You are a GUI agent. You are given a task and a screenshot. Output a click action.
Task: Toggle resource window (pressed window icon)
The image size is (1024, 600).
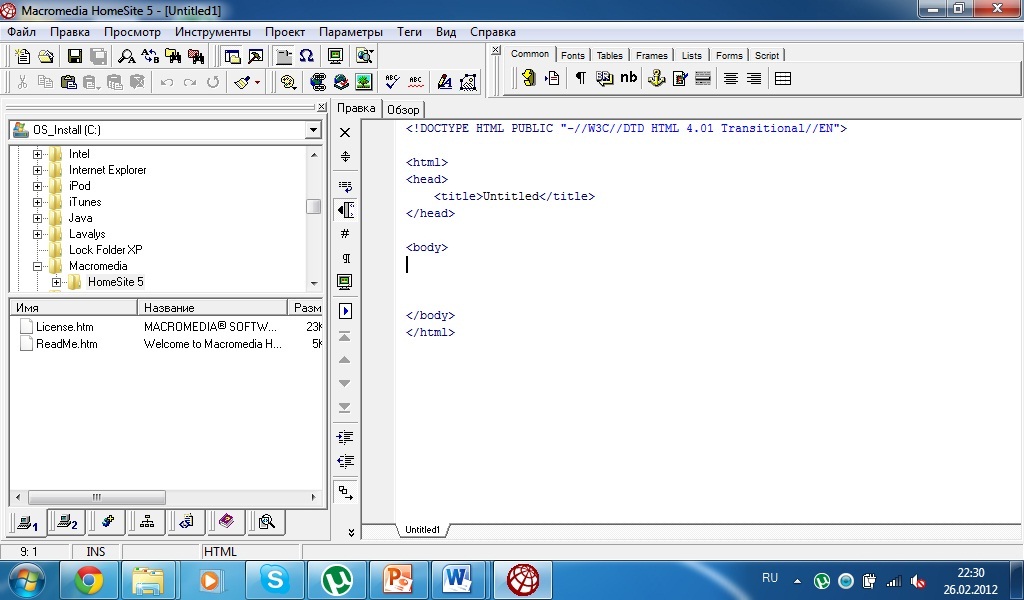pos(232,56)
